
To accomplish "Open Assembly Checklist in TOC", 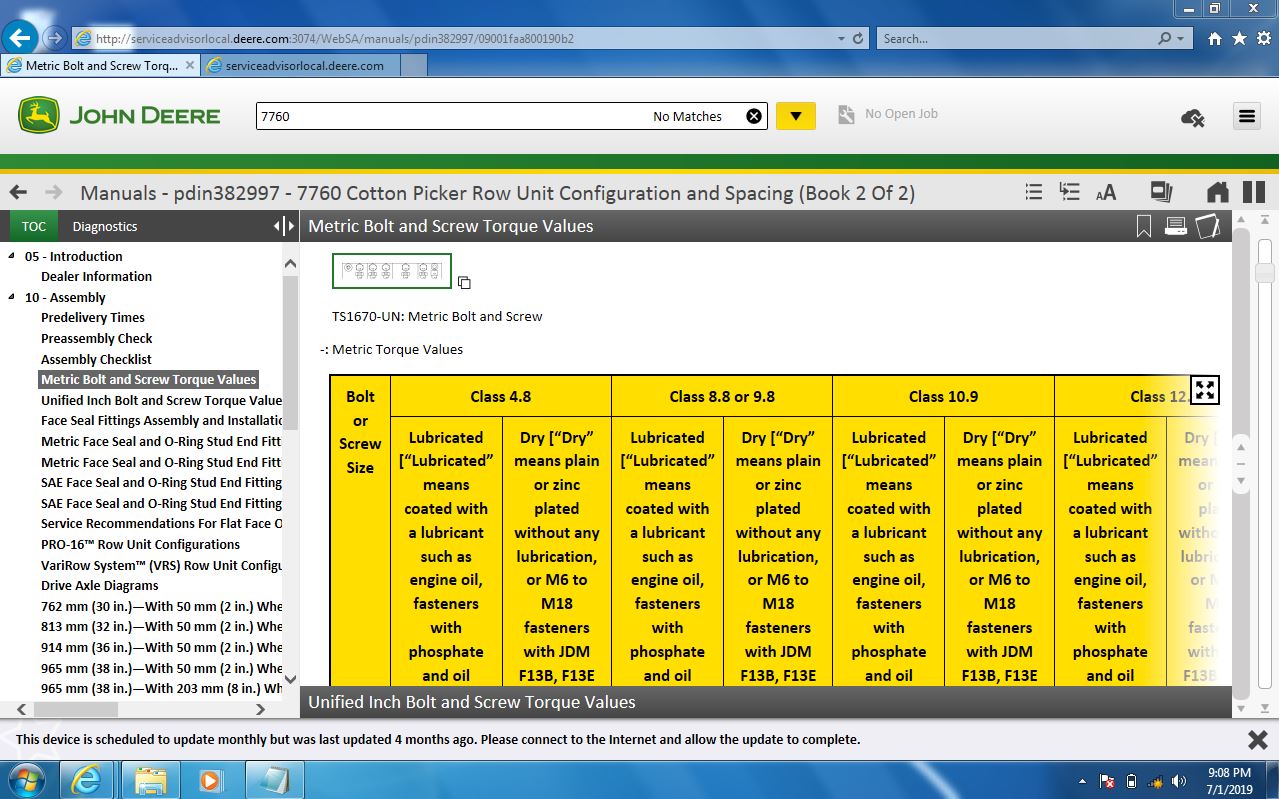I will 96,359.
